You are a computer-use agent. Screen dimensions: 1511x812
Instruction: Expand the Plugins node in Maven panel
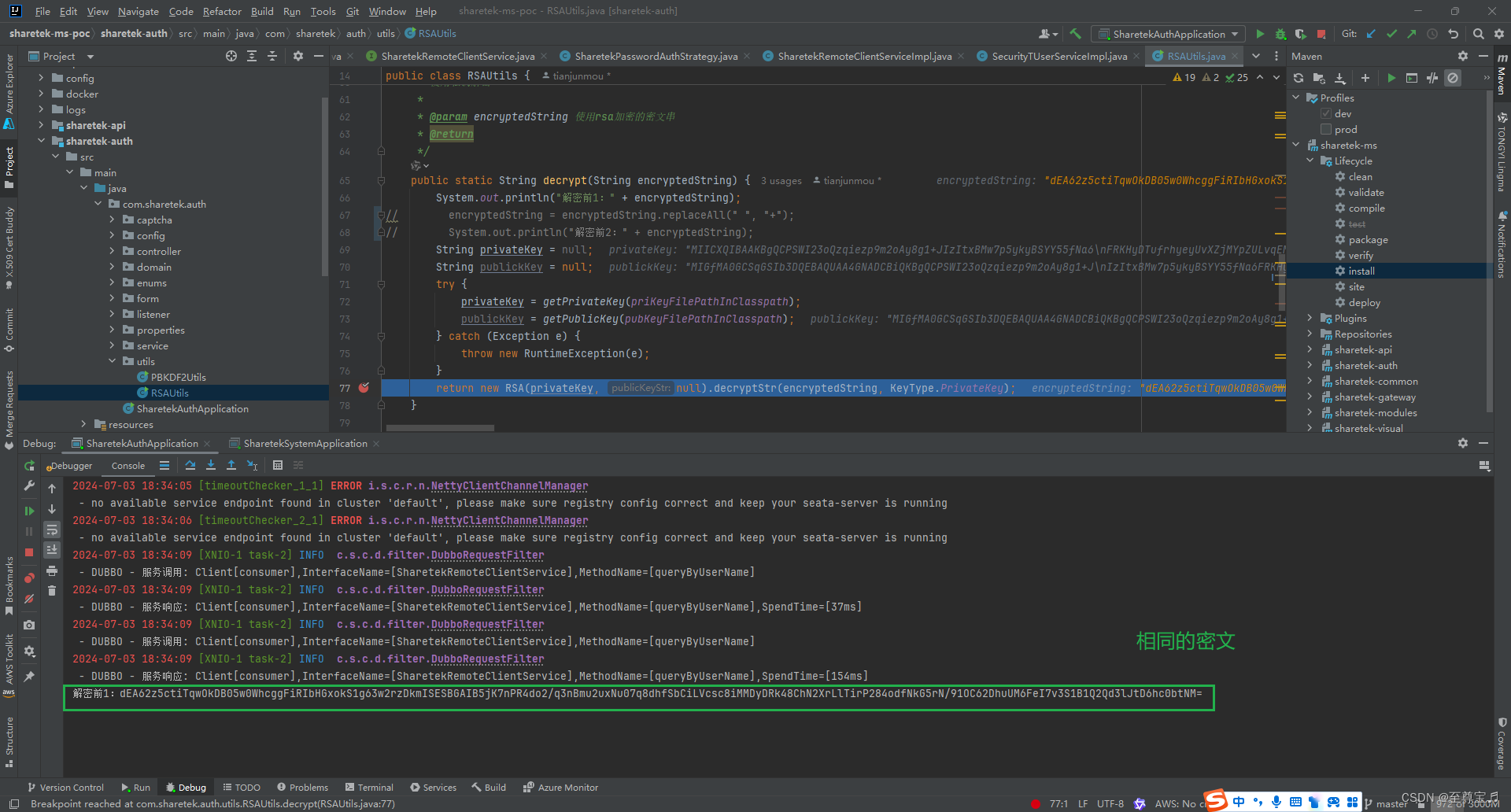(x=1310, y=318)
